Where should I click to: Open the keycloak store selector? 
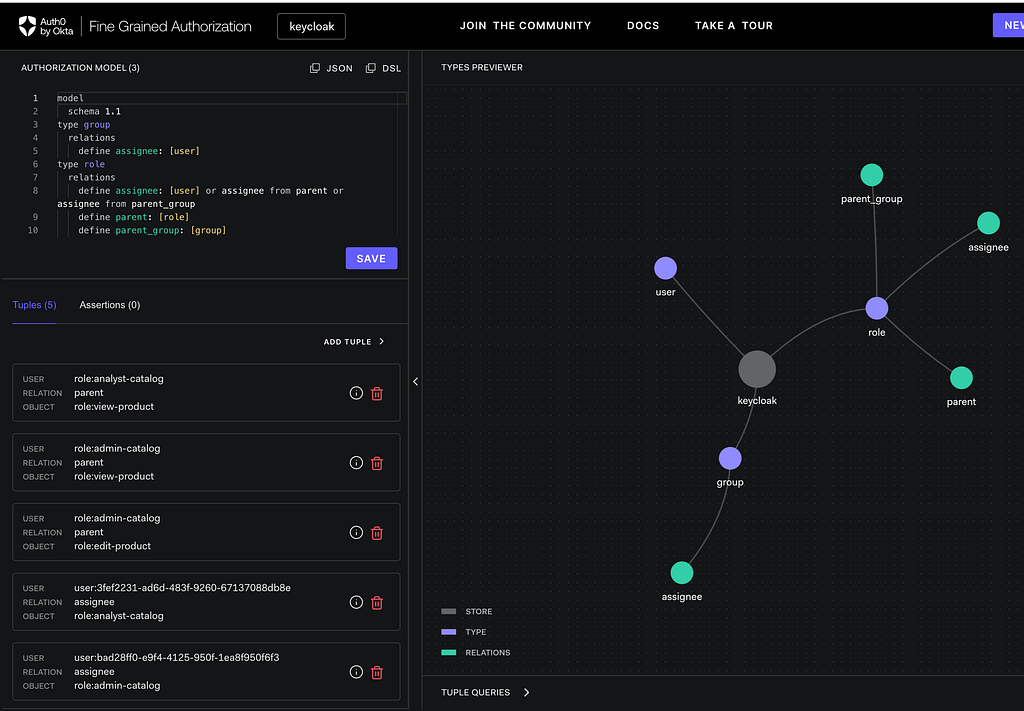[x=312, y=27]
